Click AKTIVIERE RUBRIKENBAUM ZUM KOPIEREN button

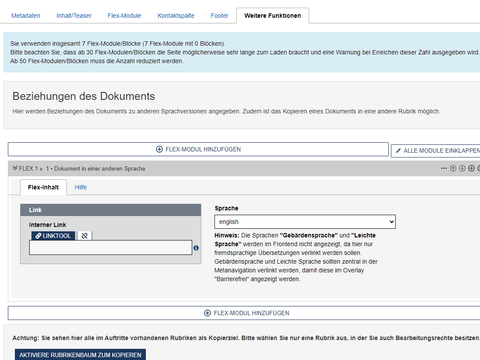(x=80, y=355)
